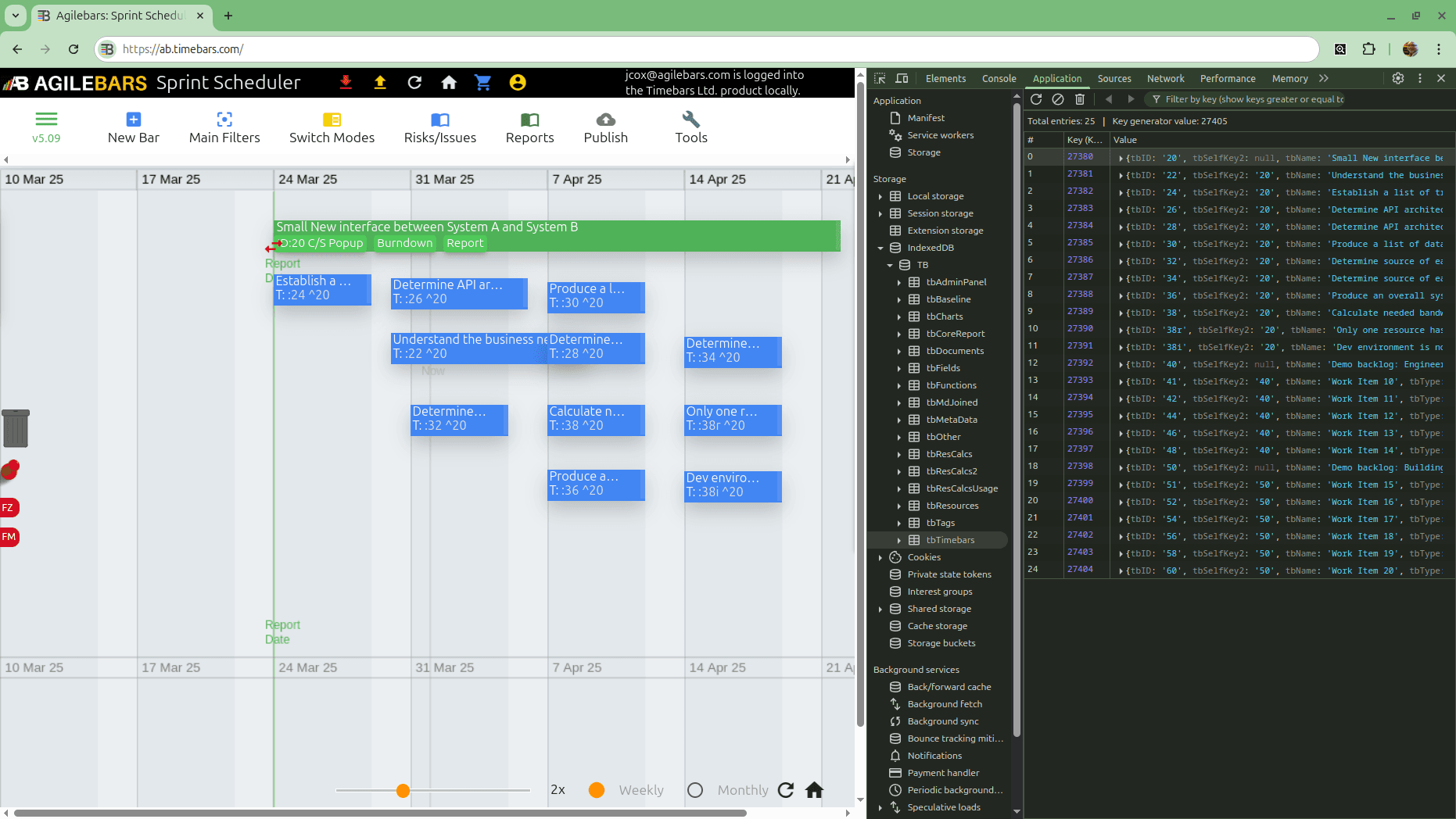
Task: Click the trash can on the chart
Action: (16, 428)
